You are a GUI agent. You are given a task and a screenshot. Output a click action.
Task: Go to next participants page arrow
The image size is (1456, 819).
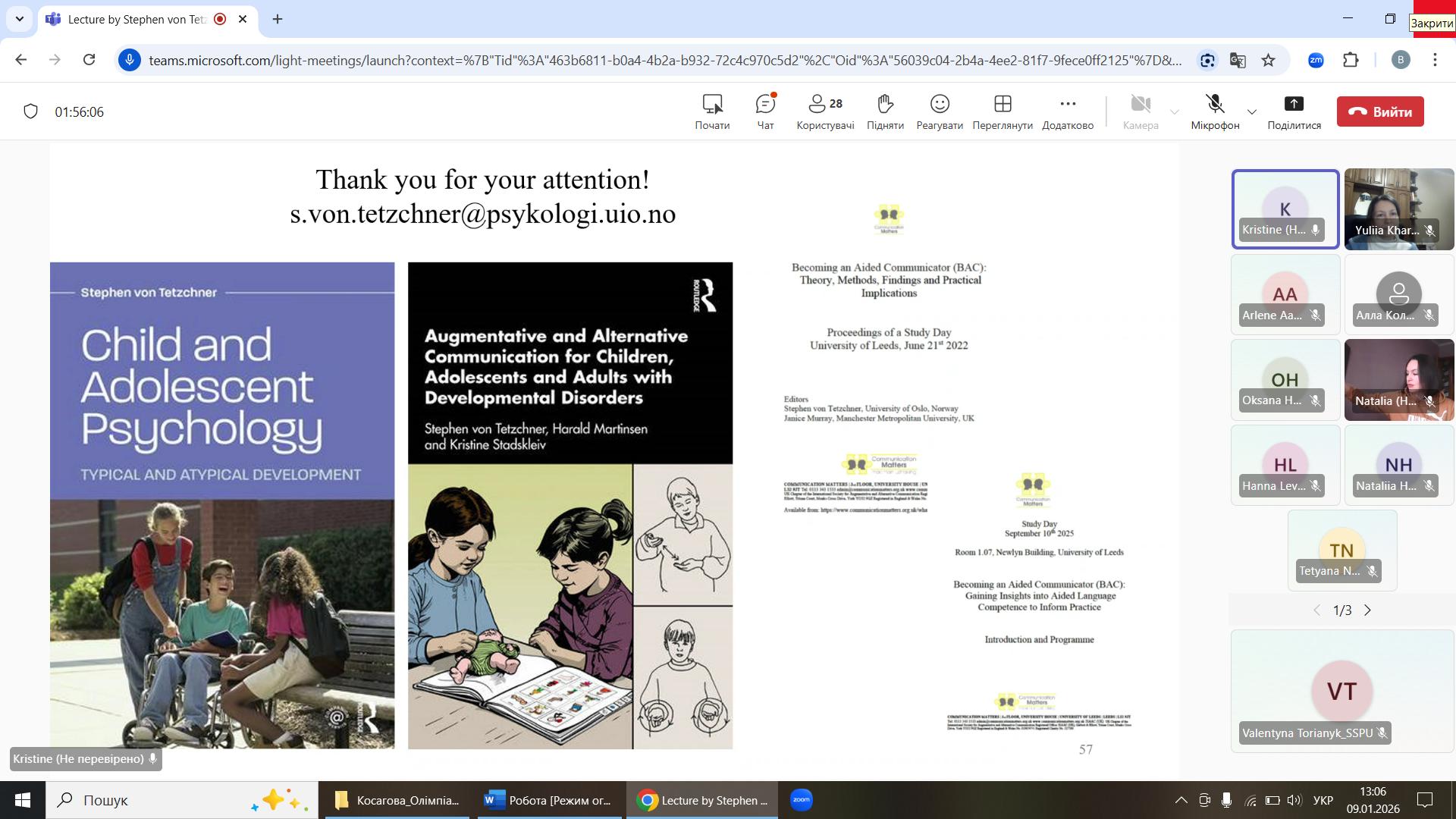click(x=1368, y=610)
